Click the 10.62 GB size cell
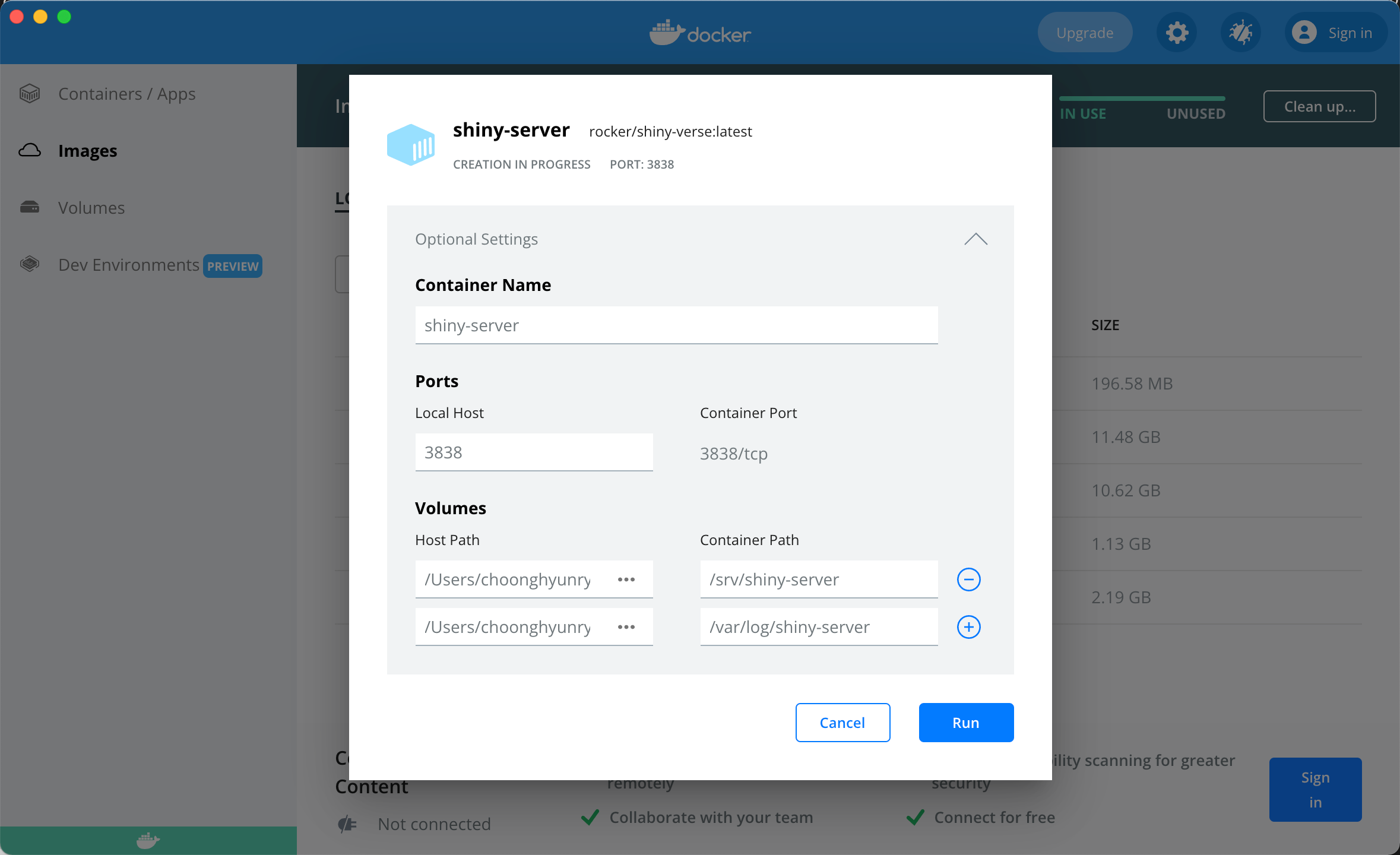 (1126, 490)
